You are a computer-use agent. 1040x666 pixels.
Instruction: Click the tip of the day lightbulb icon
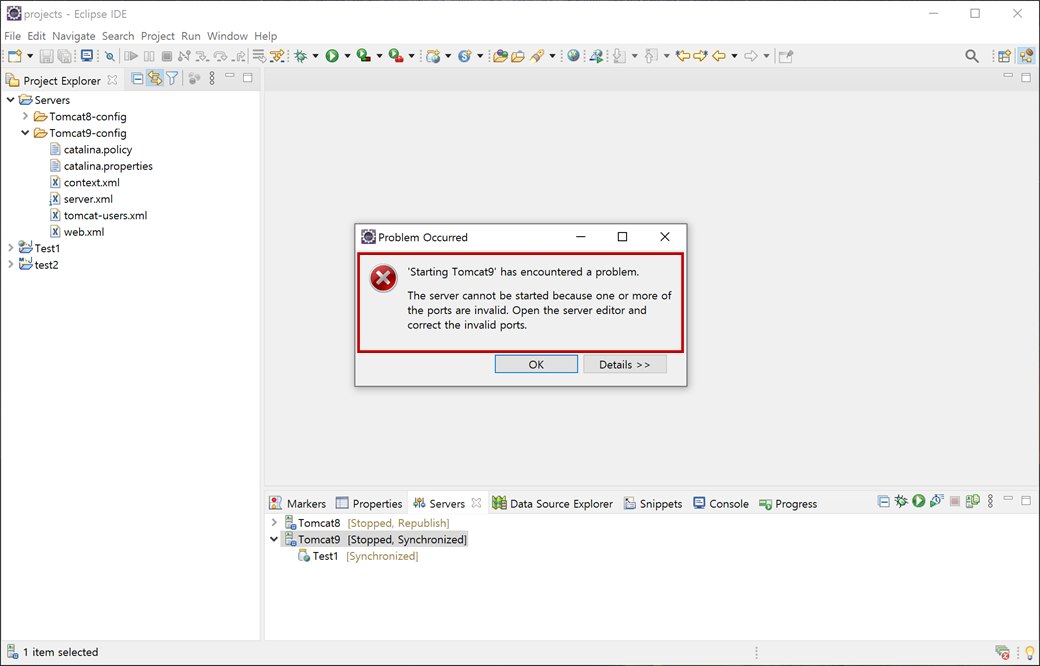tap(1029, 653)
